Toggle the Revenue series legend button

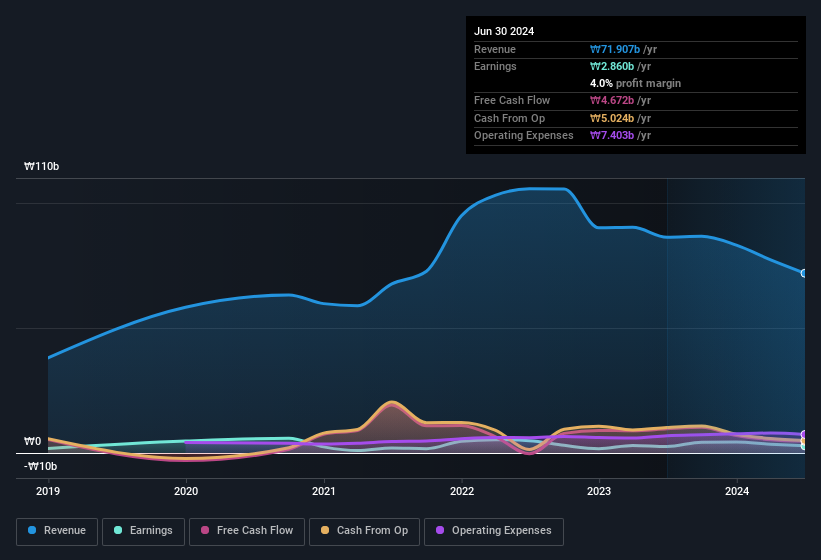coord(57,531)
